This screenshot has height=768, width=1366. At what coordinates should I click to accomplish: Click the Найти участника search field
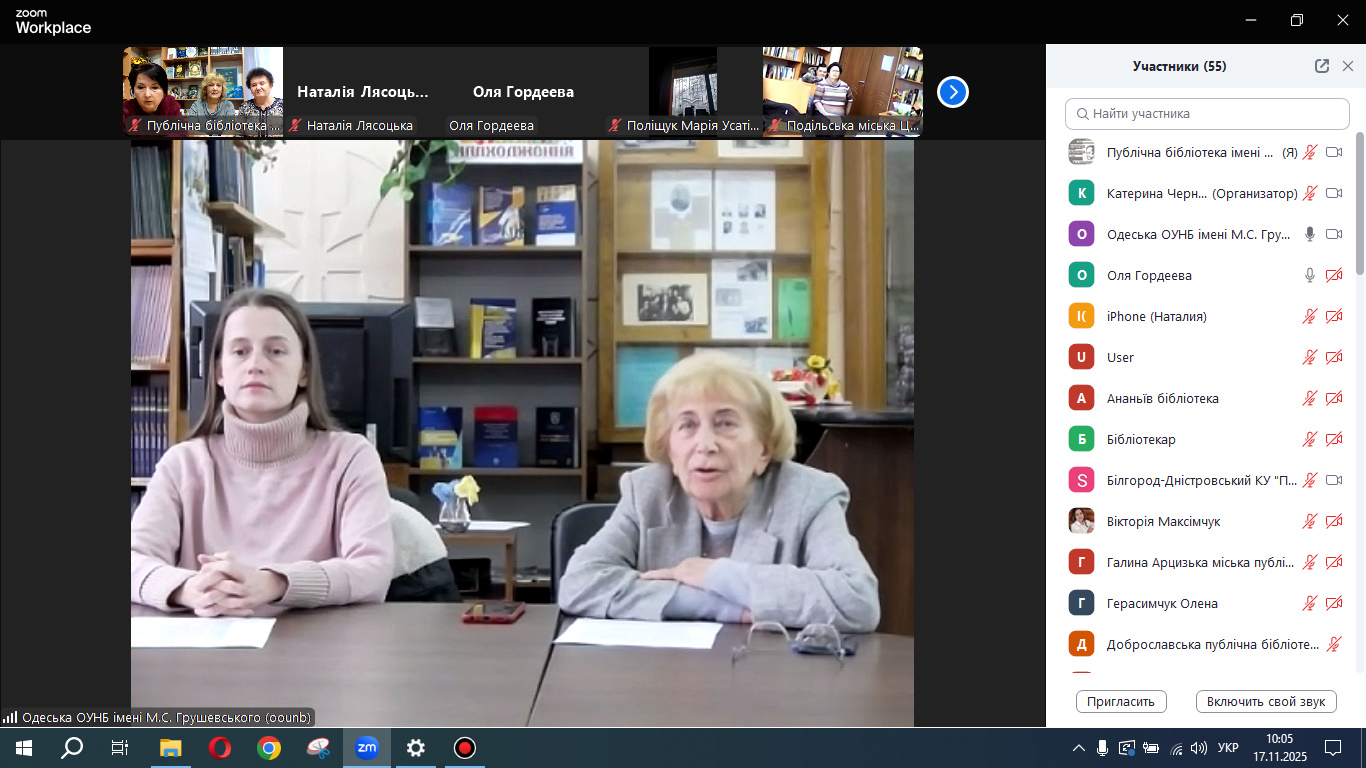(x=1207, y=114)
